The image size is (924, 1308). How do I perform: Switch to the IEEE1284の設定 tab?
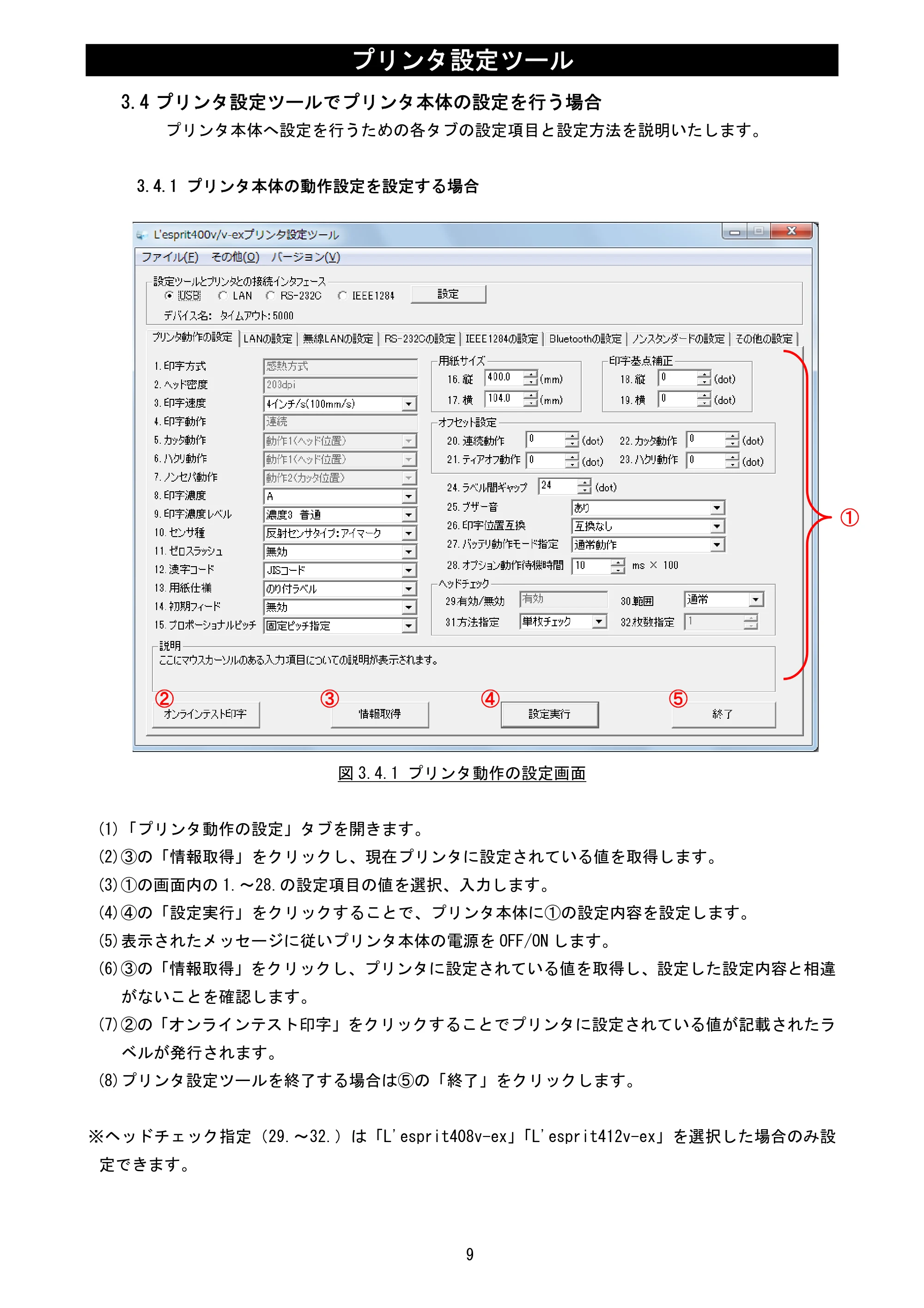(502, 339)
